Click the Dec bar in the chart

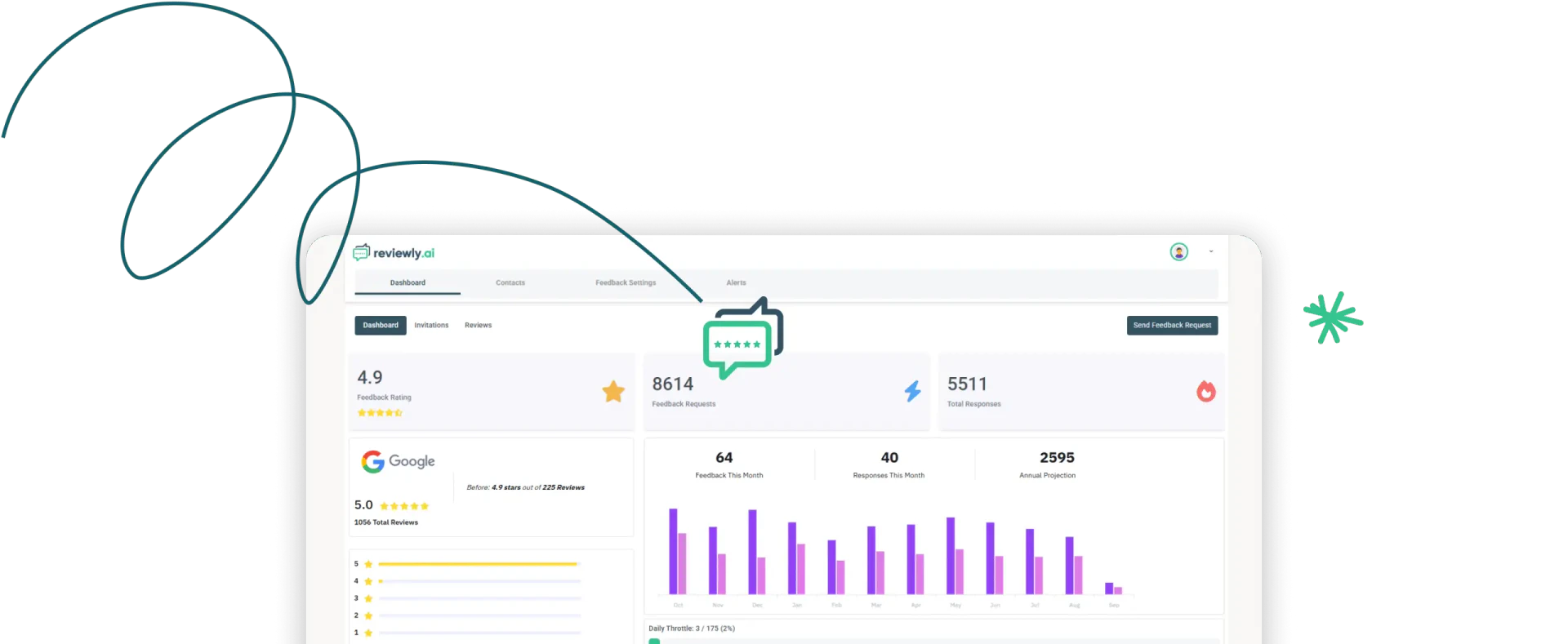[757, 552]
